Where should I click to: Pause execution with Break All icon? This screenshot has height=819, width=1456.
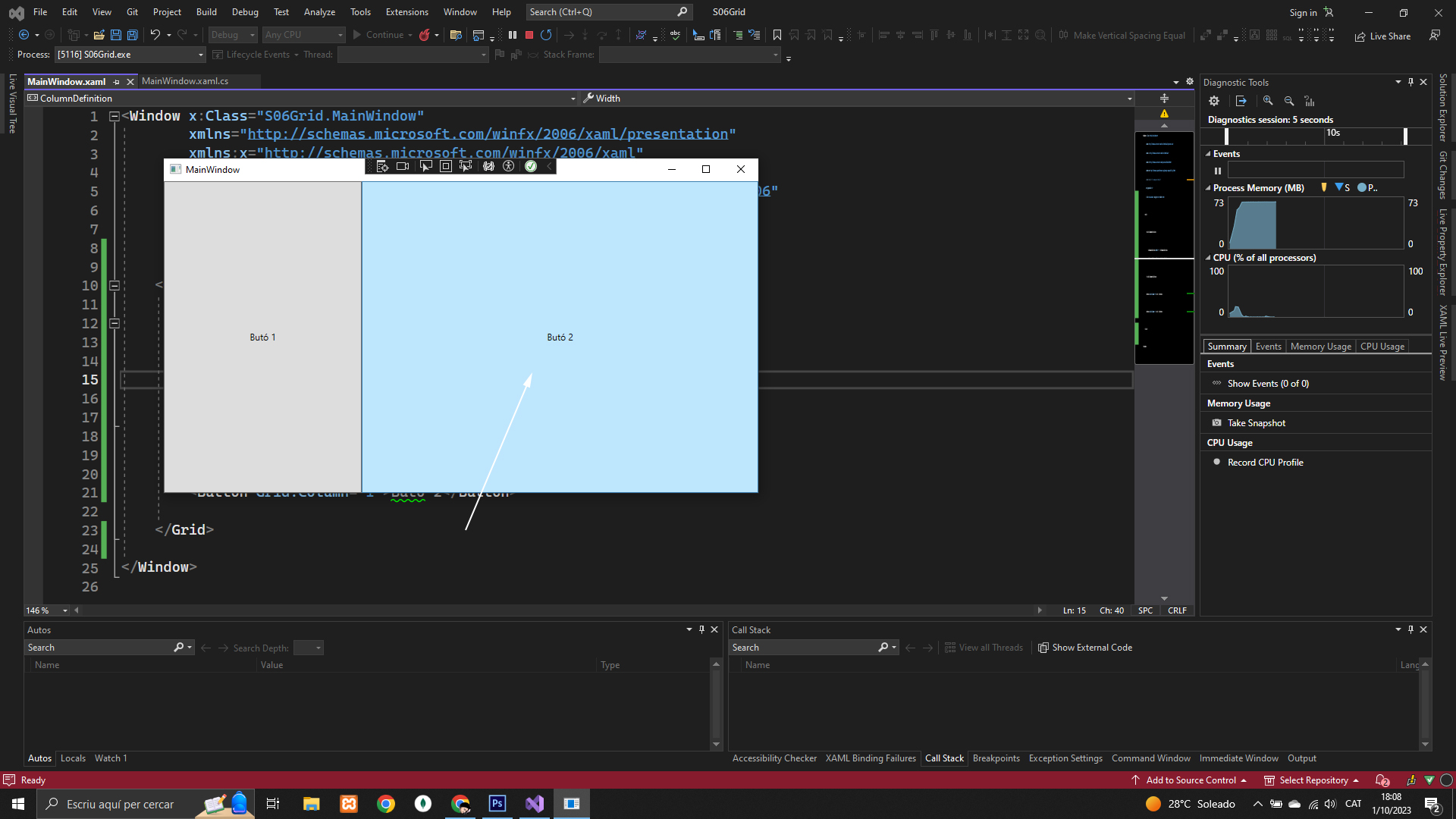[x=513, y=35]
